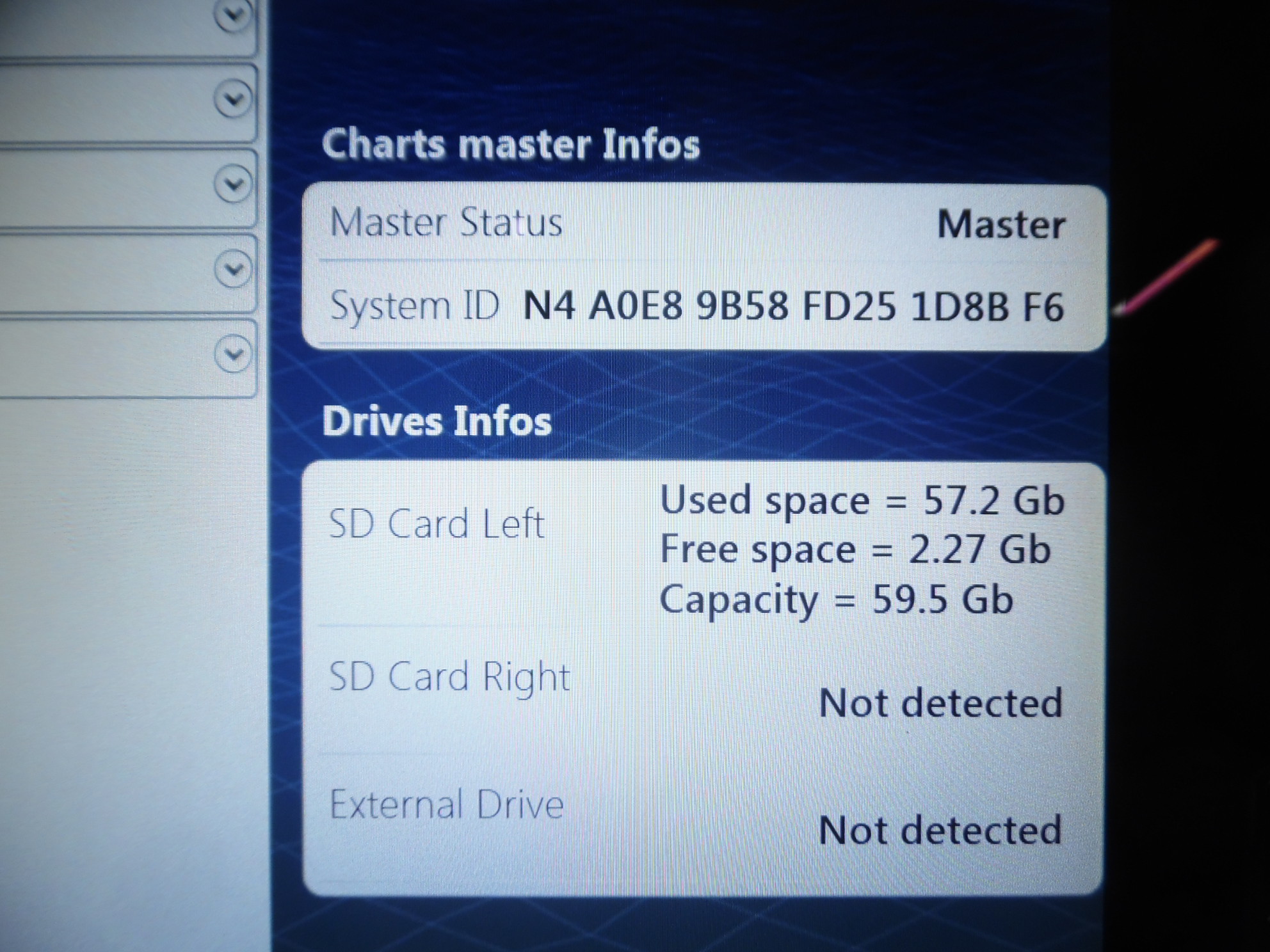
Task: Expand the bottom-most chevron dropdown
Action: (x=233, y=354)
